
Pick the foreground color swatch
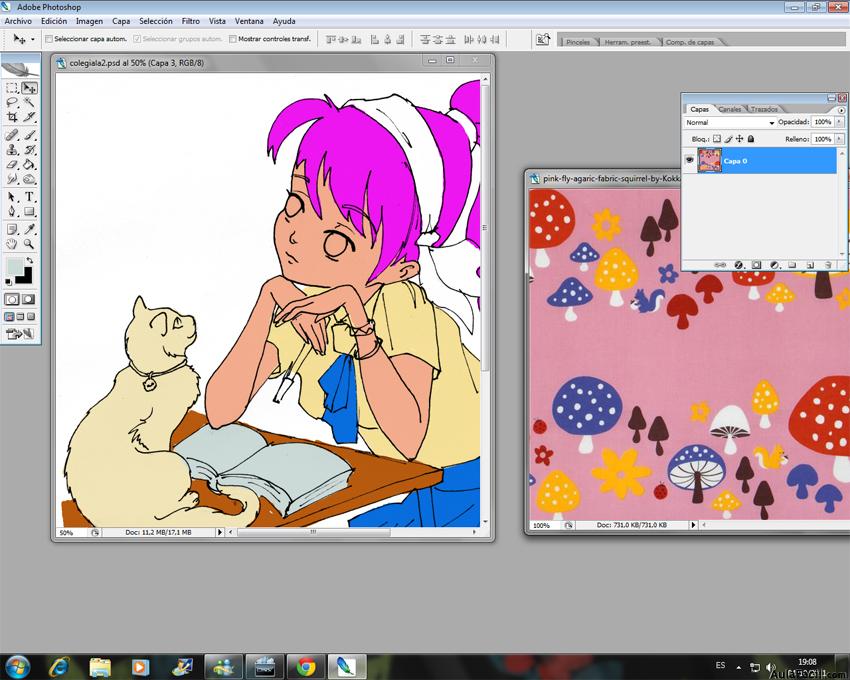coord(14,266)
